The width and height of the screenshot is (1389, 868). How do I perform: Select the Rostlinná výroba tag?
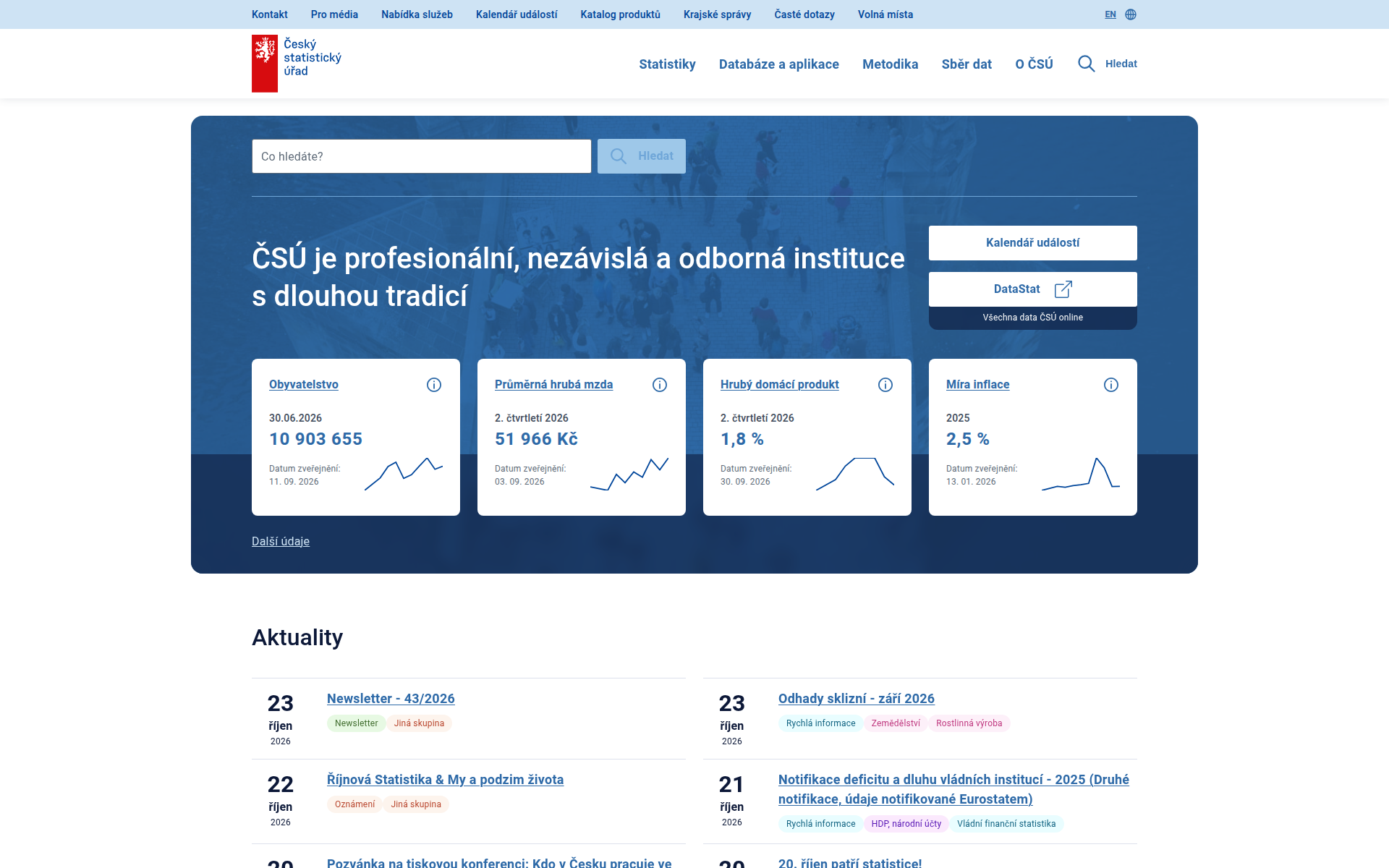(969, 723)
